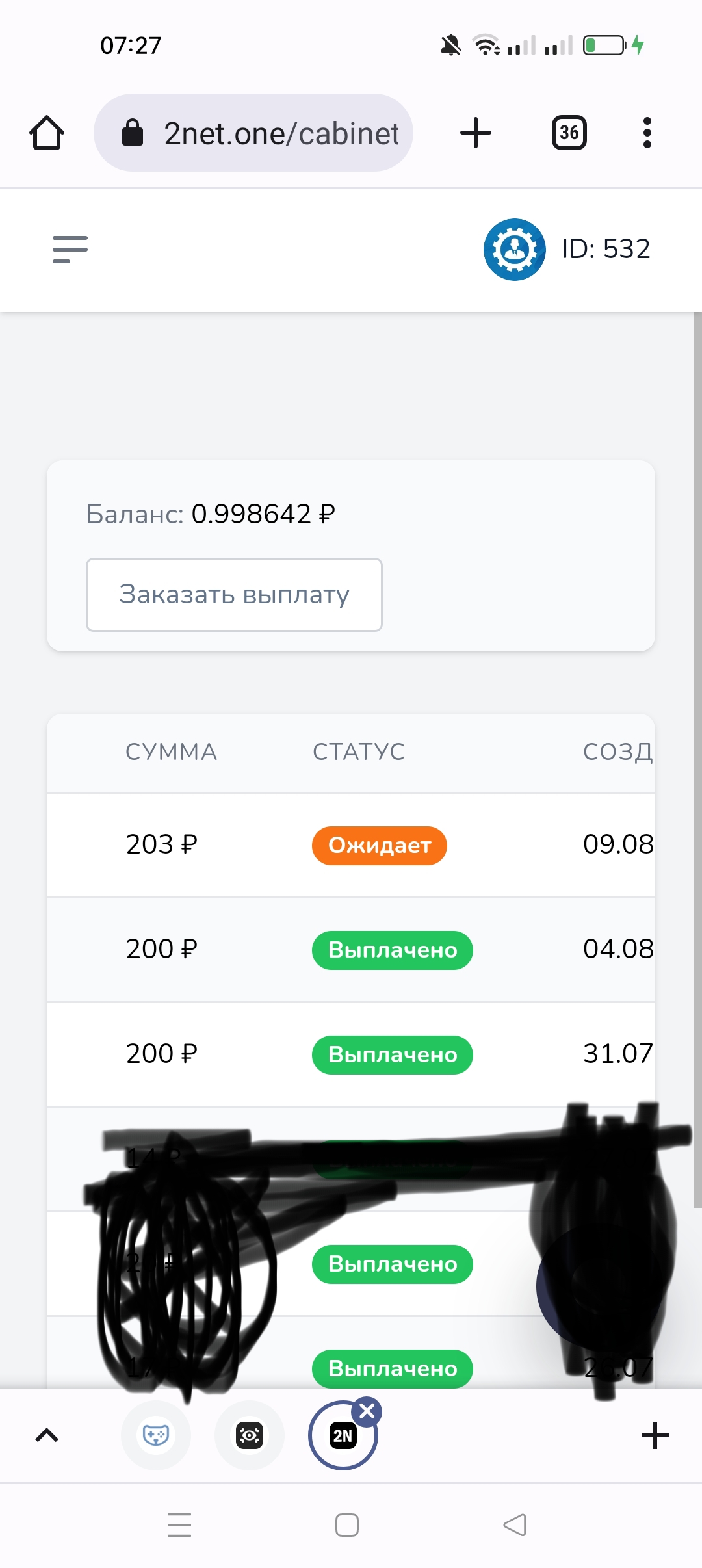Screen dimensions: 702x1568
Task: Tap the Выплачено badge for 04.08
Action: click(x=393, y=950)
